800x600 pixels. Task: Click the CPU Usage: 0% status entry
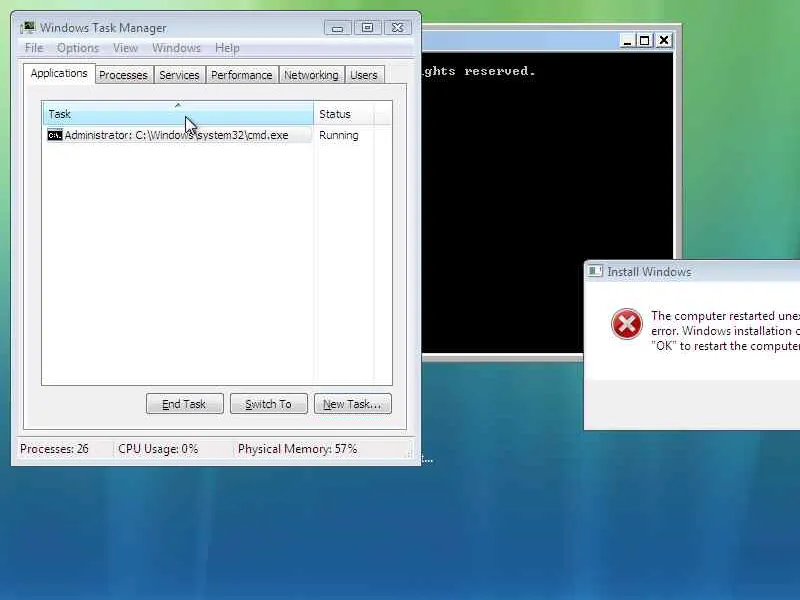pos(158,449)
